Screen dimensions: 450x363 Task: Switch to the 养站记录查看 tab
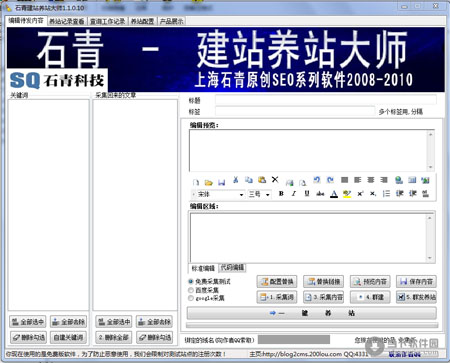(67, 21)
